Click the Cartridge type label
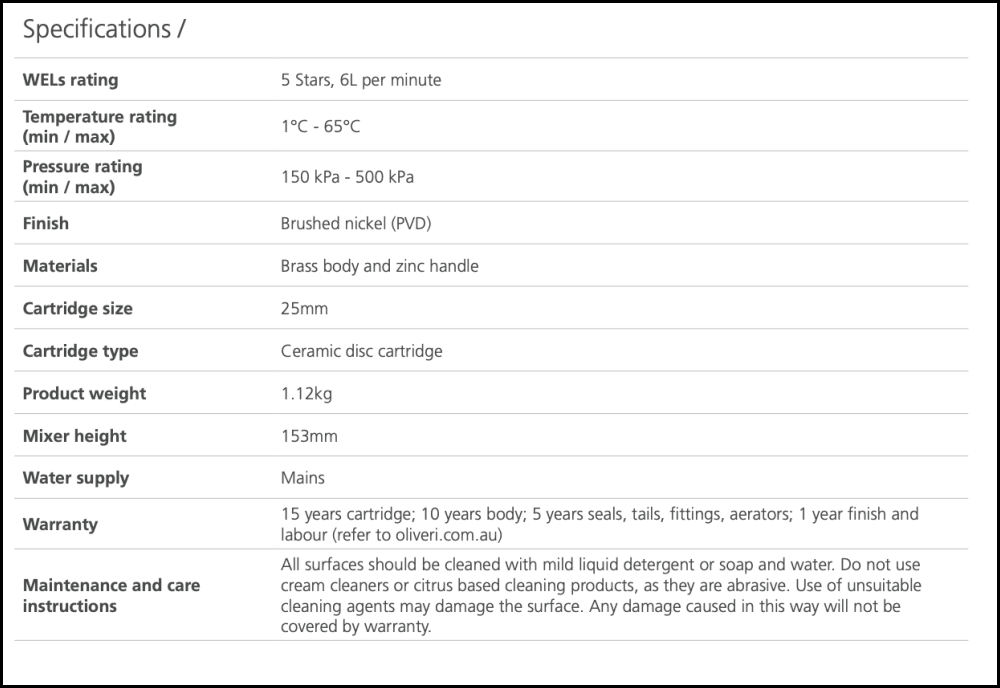1000x688 pixels. (x=80, y=351)
